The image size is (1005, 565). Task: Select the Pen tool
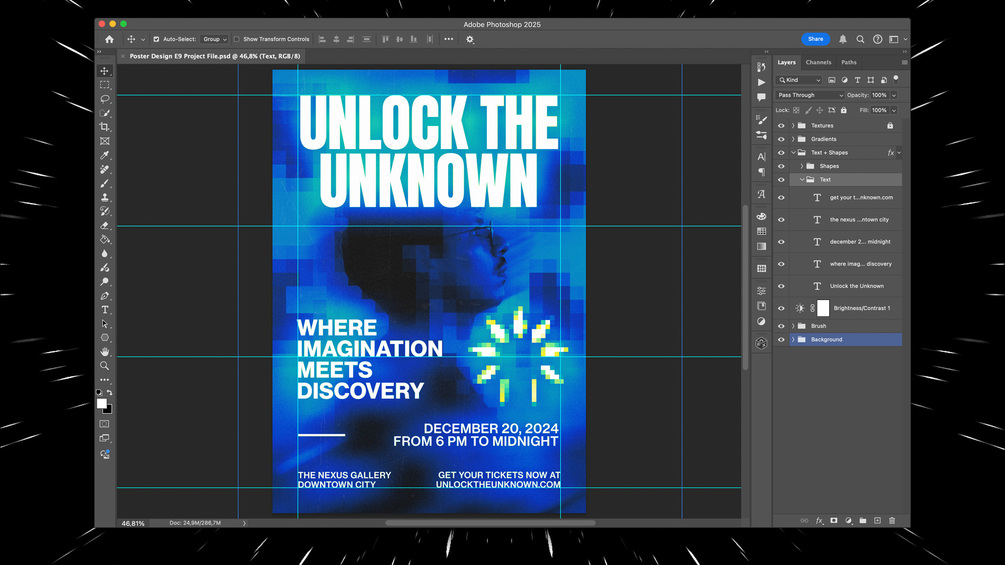click(x=104, y=296)
